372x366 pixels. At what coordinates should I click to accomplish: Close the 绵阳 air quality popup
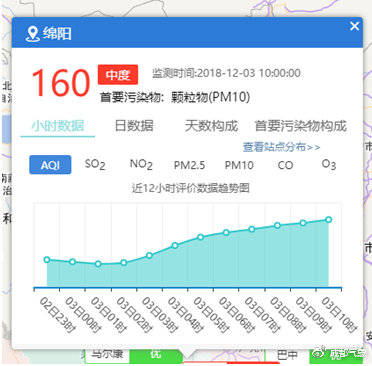354,26
